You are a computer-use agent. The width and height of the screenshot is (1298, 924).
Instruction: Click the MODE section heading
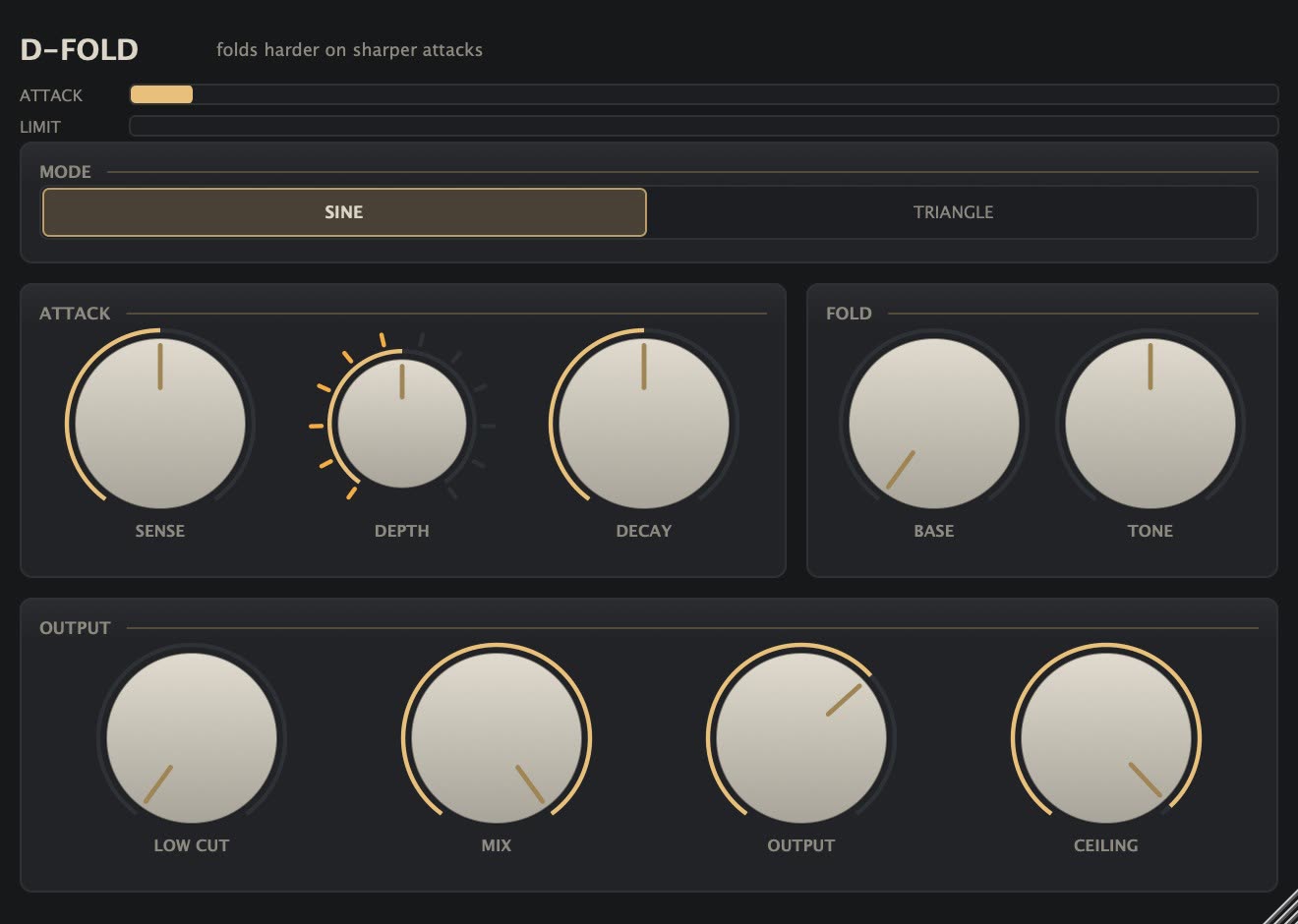tap(65, 172)
